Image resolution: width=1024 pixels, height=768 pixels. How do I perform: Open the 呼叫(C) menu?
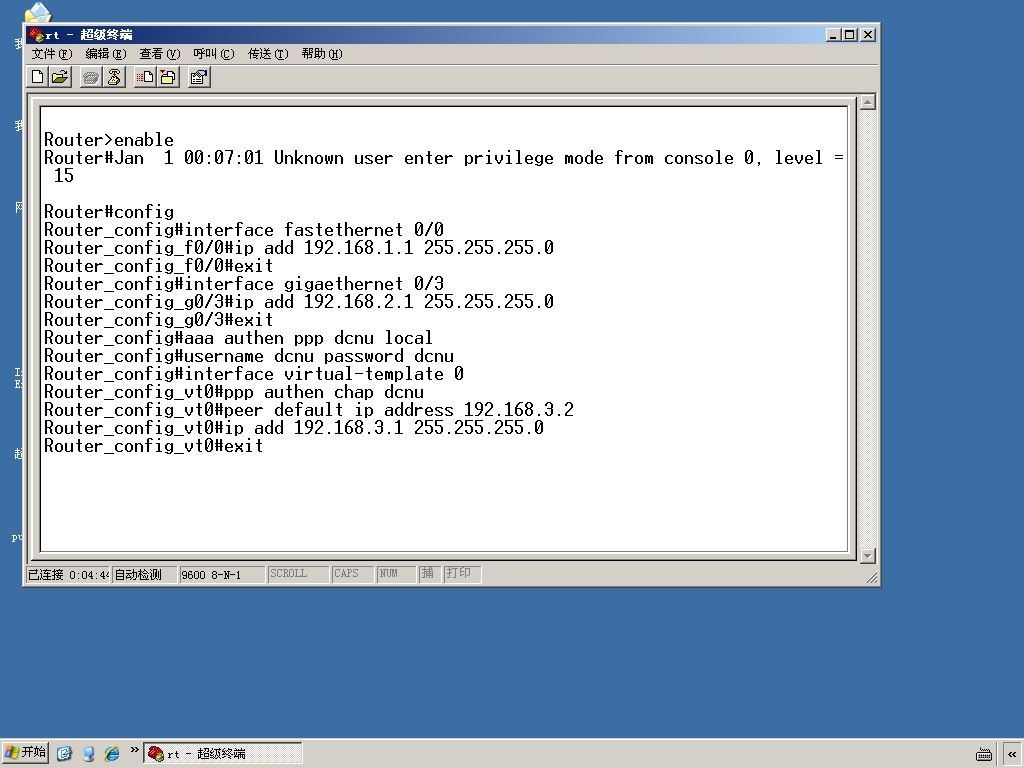214,54
